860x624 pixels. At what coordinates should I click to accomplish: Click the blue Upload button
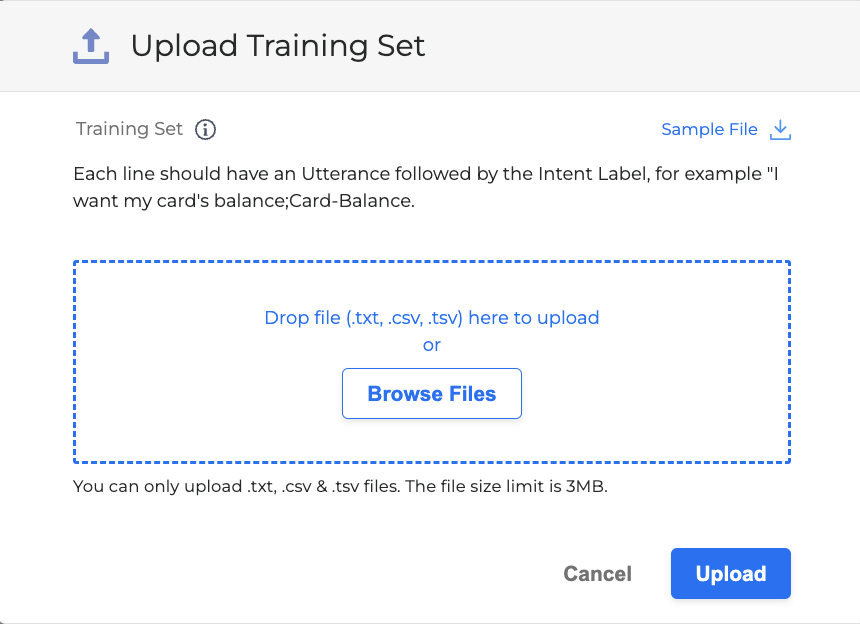click(x=730, y=574)
